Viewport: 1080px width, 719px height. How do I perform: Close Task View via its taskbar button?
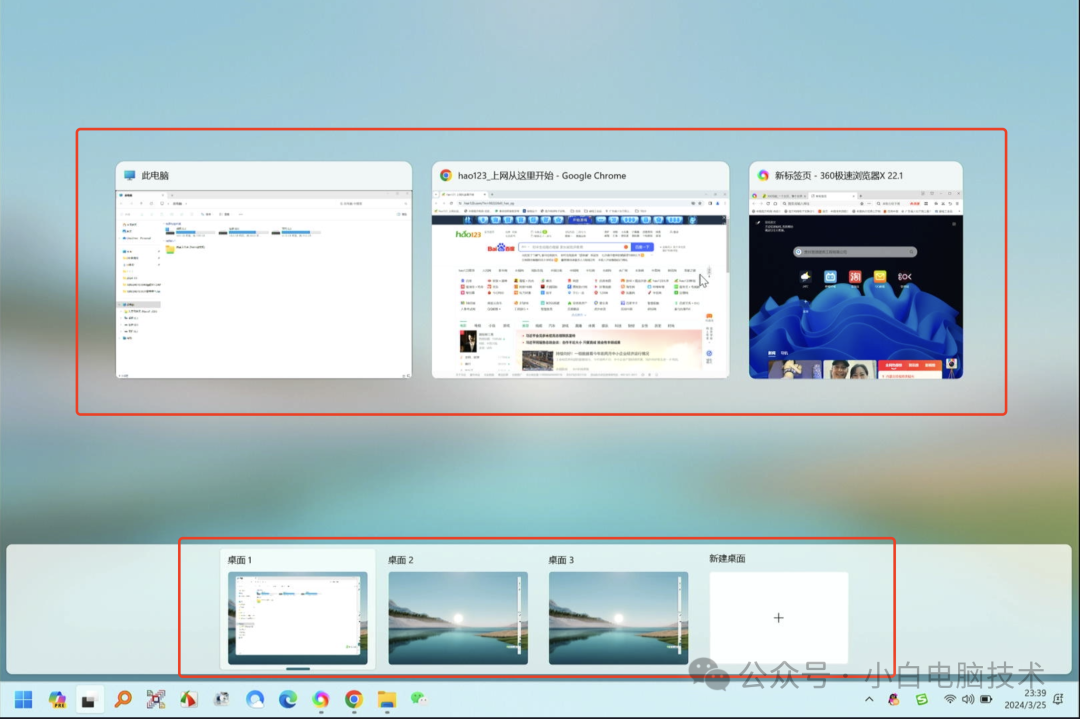[89, 700]
